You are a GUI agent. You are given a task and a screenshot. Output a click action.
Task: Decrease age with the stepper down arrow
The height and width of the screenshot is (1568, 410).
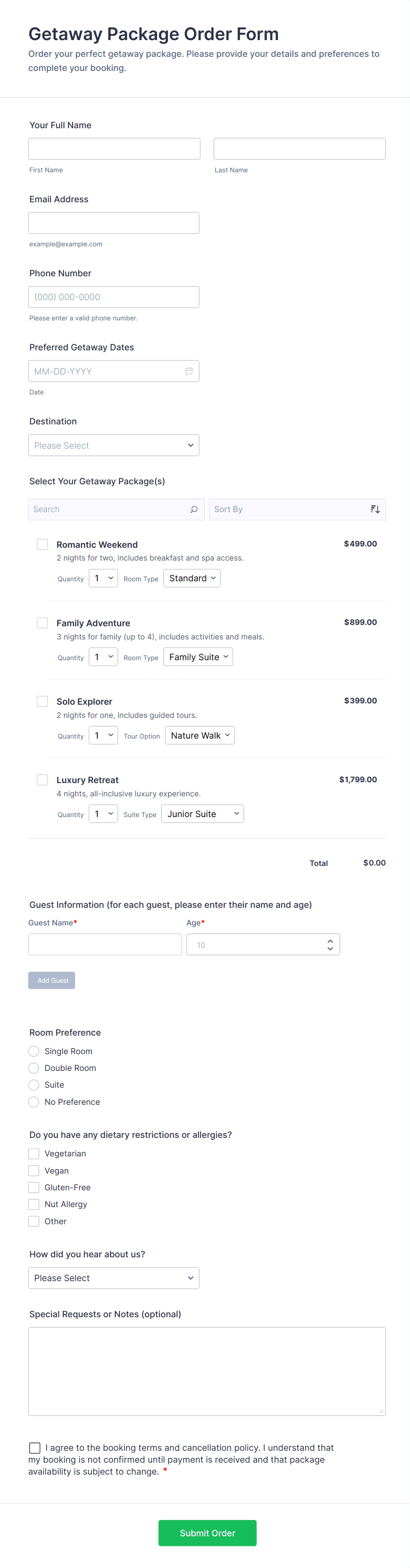point(330,949)
